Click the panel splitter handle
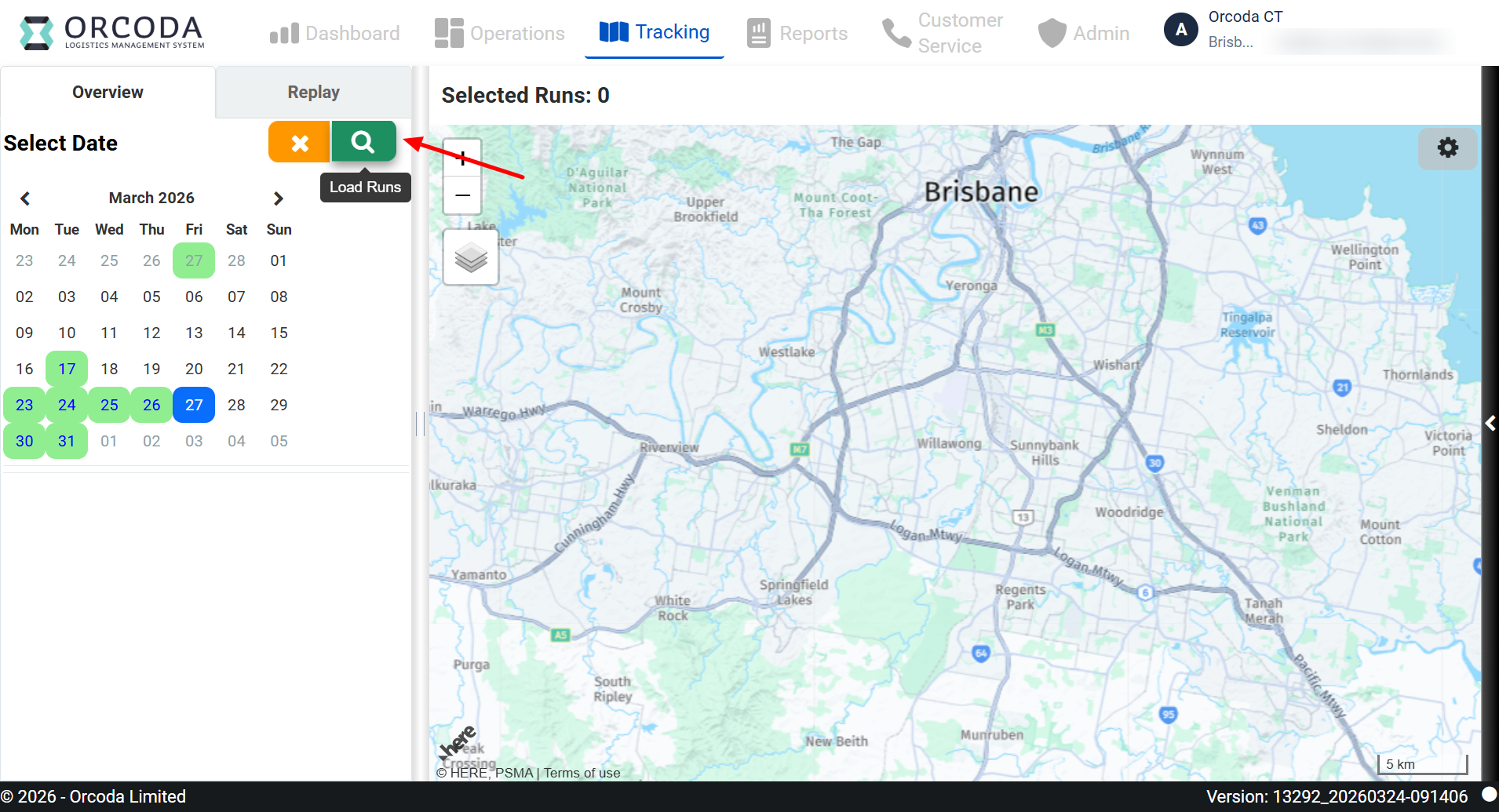The height and width of the screenshot is (812, 1499). pos(420,424)
